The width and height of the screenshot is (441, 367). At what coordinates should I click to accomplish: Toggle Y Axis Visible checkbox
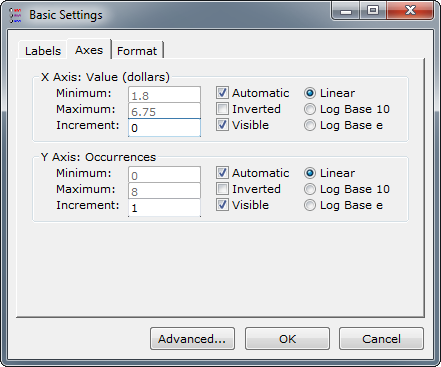pos(222,205)
